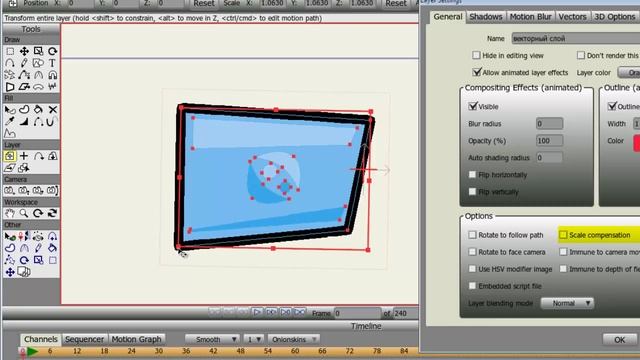
Task: Select the Draw Shape tool in Draw section
Action: coord(38,63)
